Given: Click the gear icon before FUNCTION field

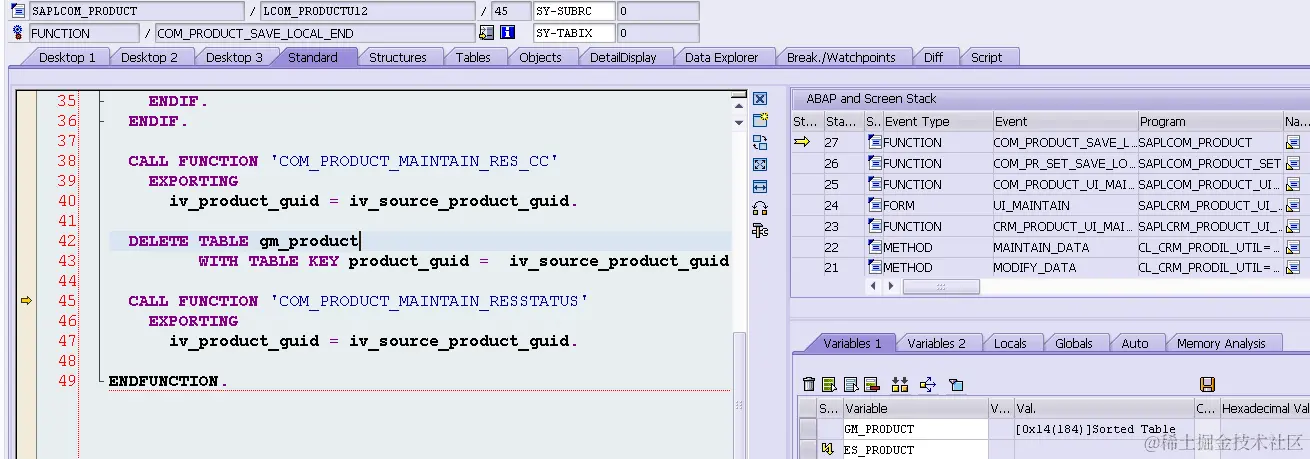Looking at the screenshot, I should 17,33.
